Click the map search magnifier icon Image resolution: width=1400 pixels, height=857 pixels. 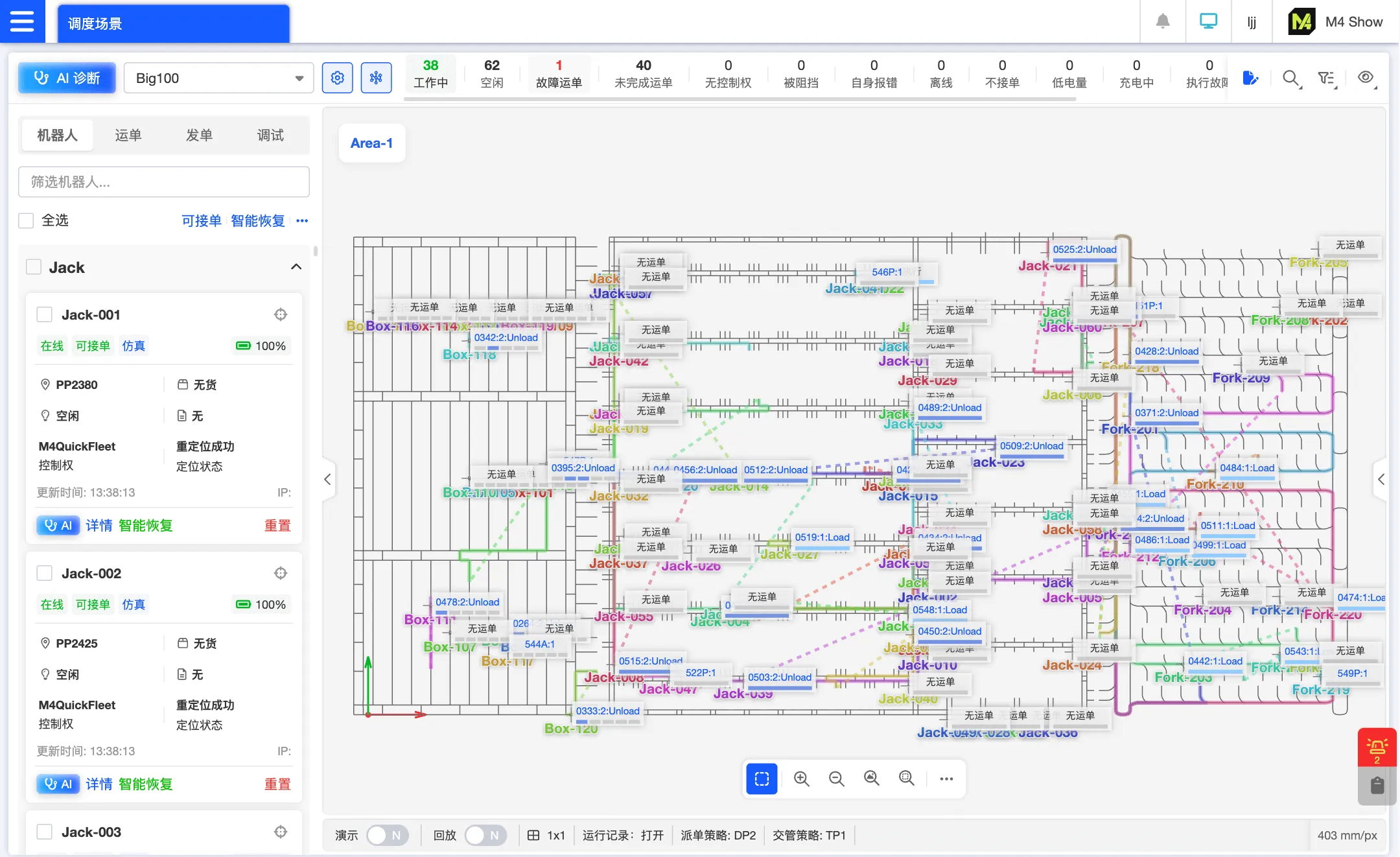click(x=1290, y=78)
